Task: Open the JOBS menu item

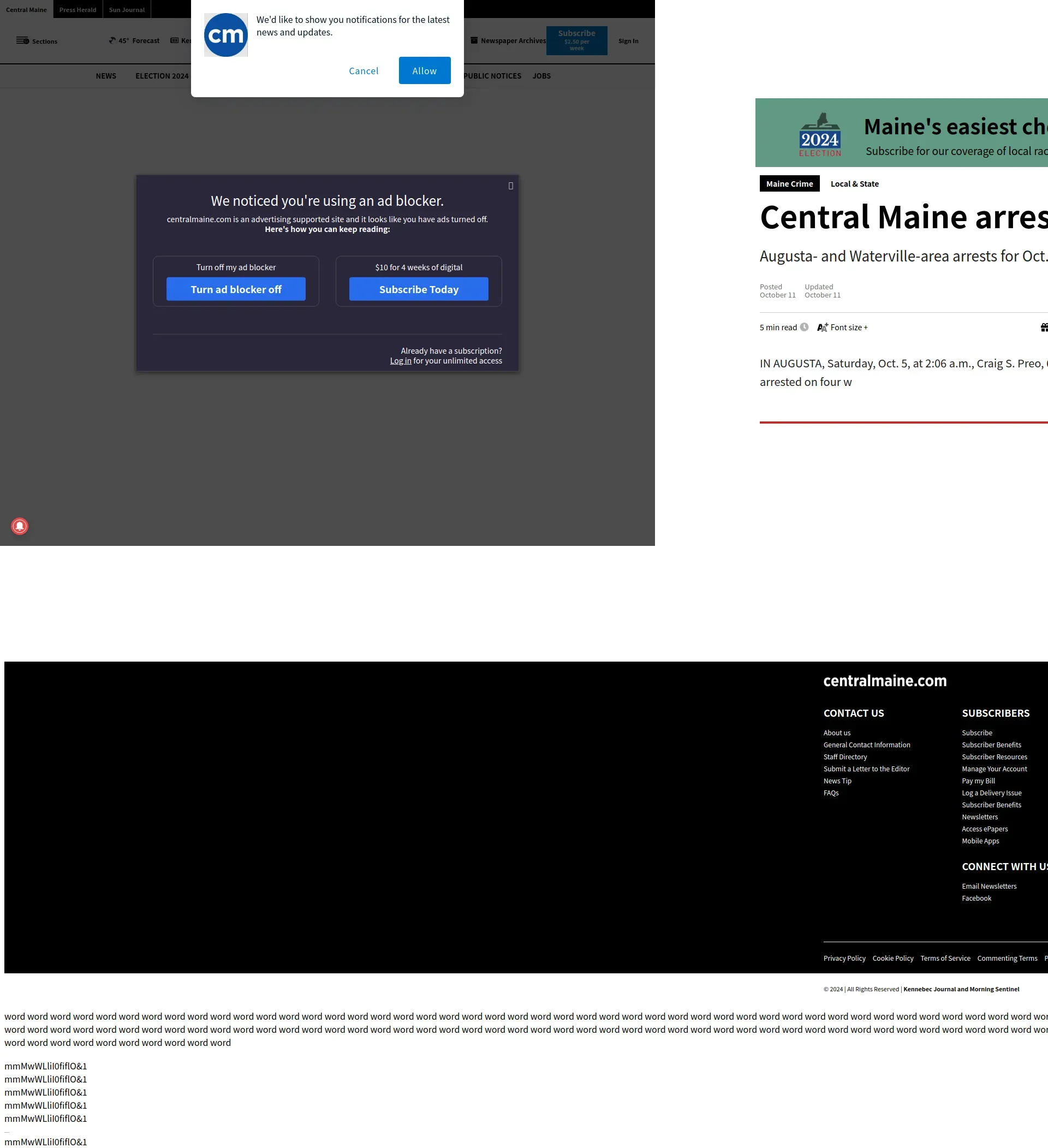Action: (541, 76)
